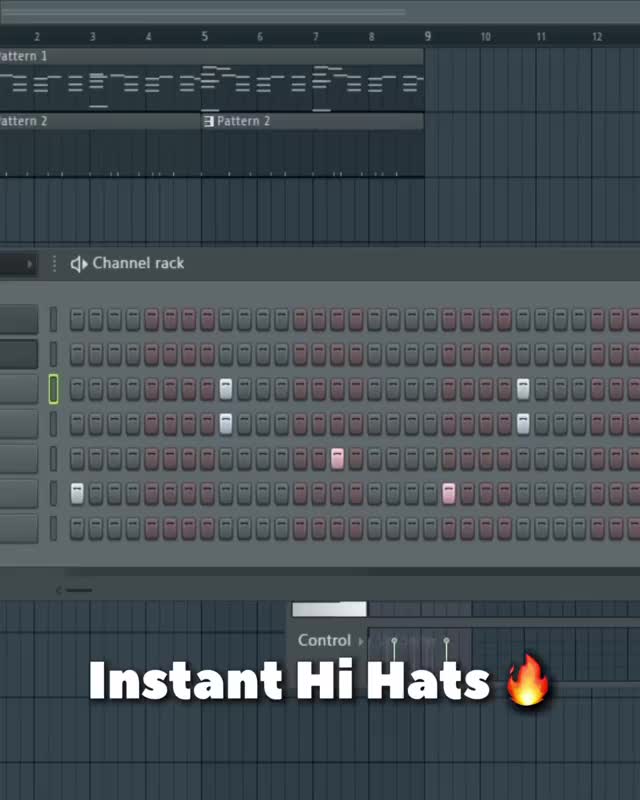Adjust the second velocity handle in Control lane
Screen dimensions: 640x800
coord(447,640)
